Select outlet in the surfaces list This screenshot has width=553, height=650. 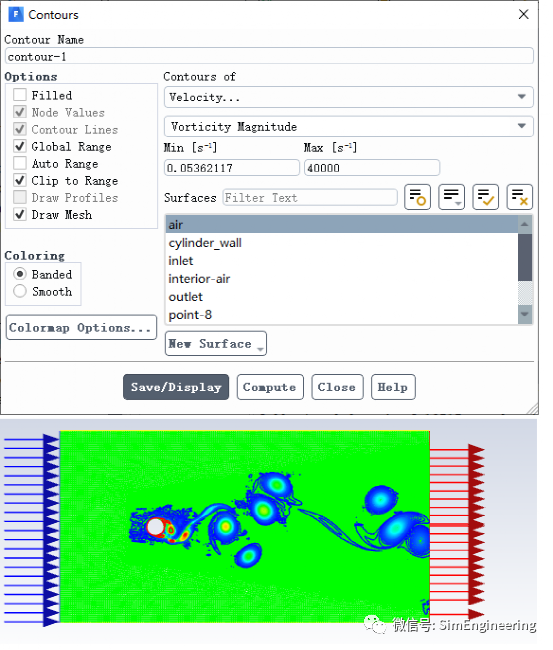342,297
